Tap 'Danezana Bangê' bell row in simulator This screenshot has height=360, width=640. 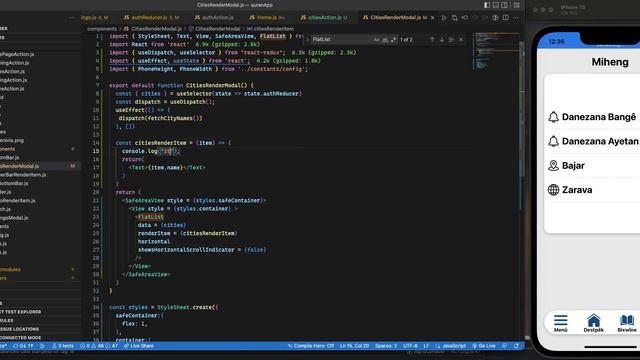click(x=593, y=117)
